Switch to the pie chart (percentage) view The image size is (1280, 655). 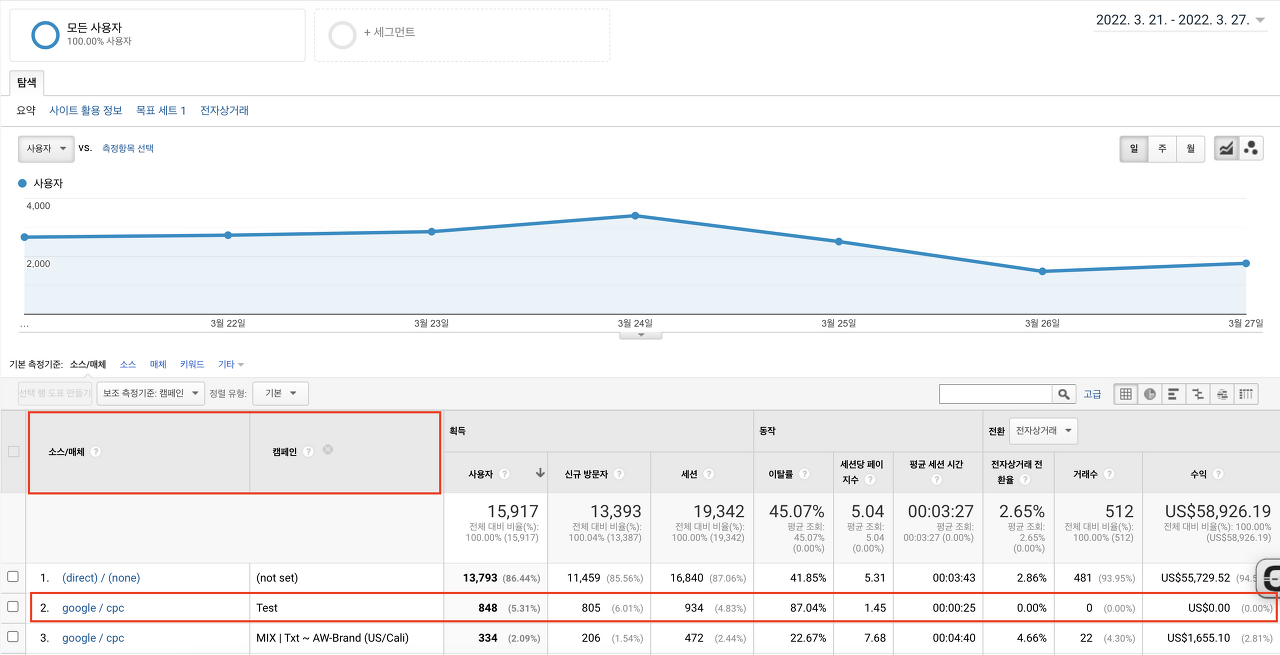pos(1150,394)
